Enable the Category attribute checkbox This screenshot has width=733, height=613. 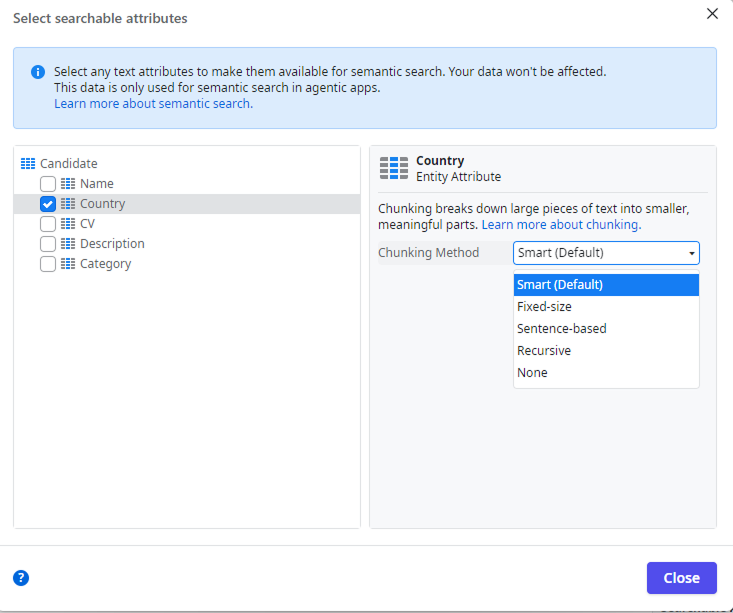click(x=48, y=264)
